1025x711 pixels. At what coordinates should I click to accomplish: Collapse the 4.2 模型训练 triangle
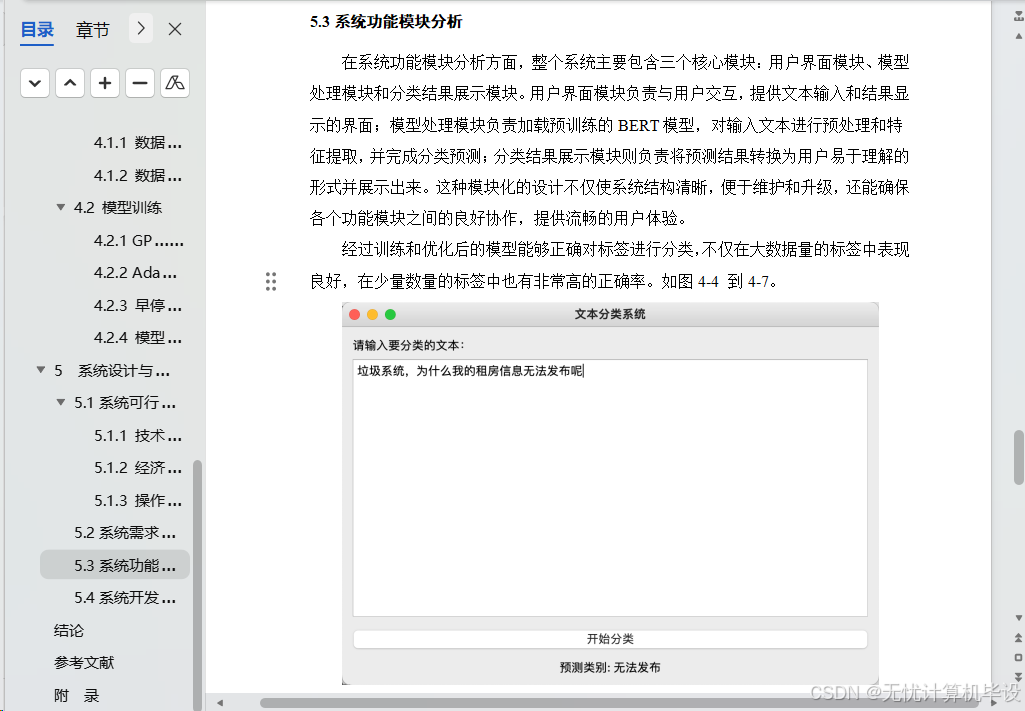[61, 207]
